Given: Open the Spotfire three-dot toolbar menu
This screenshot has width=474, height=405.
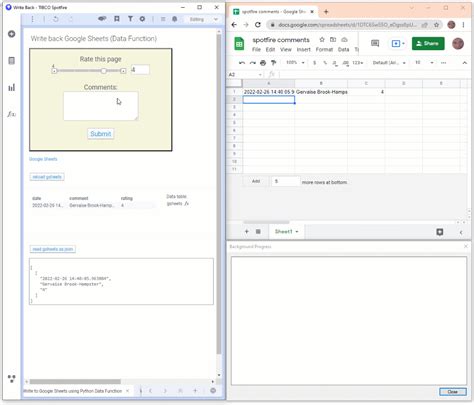Looking at the screenshot, I should [32, 19].
